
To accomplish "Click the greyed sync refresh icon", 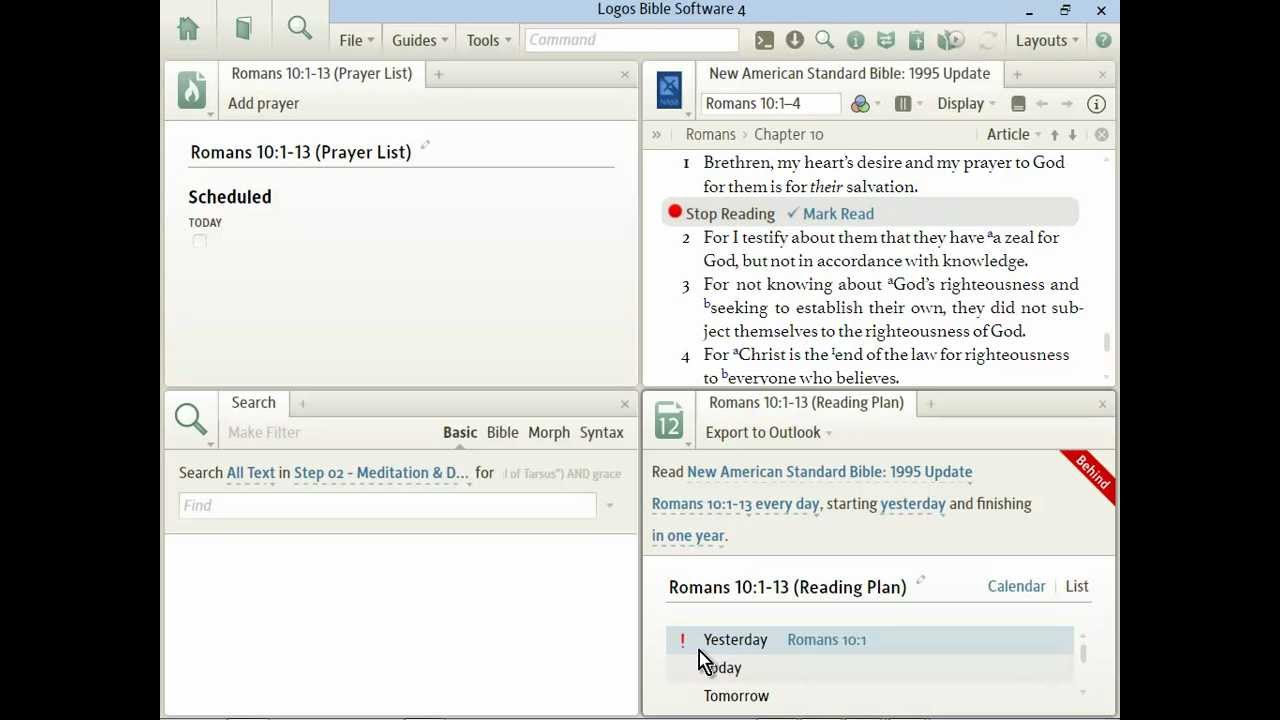I will pyautogui.click(x=988, y=40).
